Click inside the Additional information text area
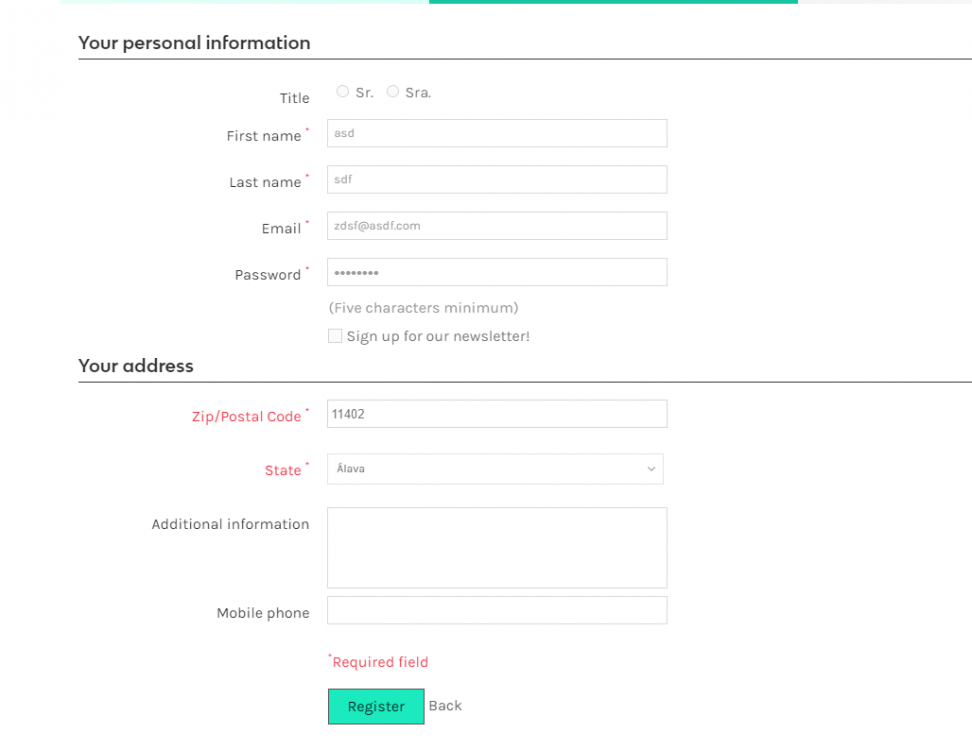The height and width of the screenshot is (750, 972). (x=496, y=547)
